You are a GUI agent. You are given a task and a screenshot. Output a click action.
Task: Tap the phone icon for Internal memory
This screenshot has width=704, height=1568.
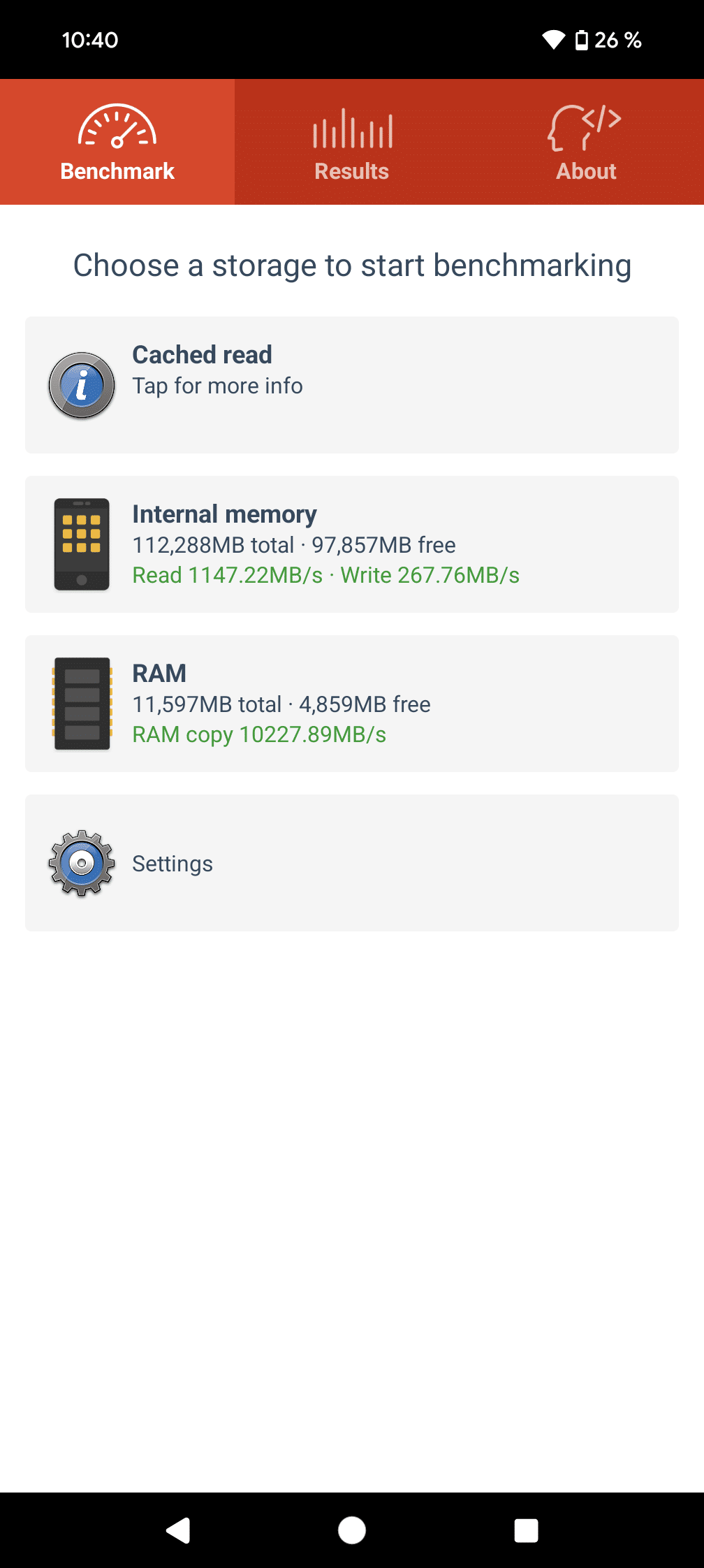pos(82,544)
